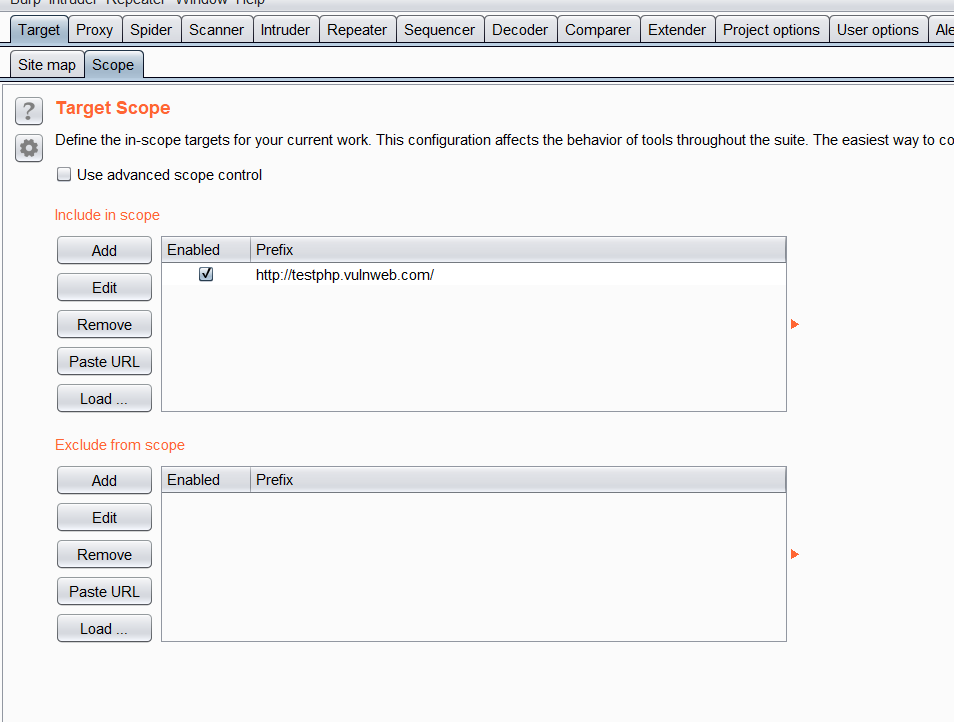Sort Exclude from scope by Enabled column
This screenshot has height=722, width=954.
coord(206,480)
